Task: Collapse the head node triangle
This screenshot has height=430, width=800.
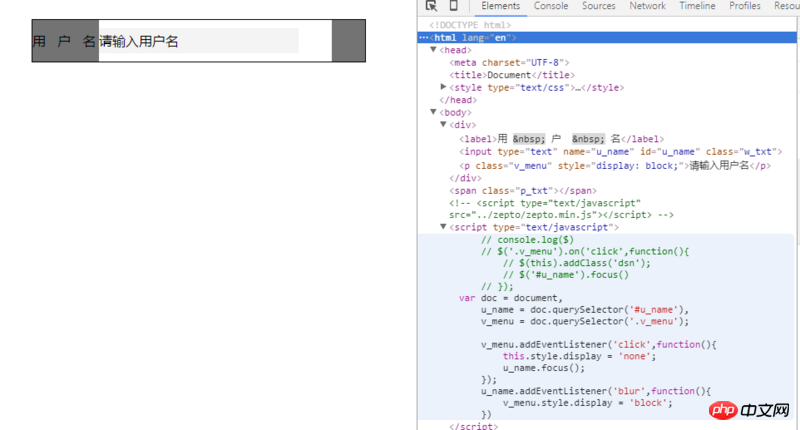Action: [433, 49]
